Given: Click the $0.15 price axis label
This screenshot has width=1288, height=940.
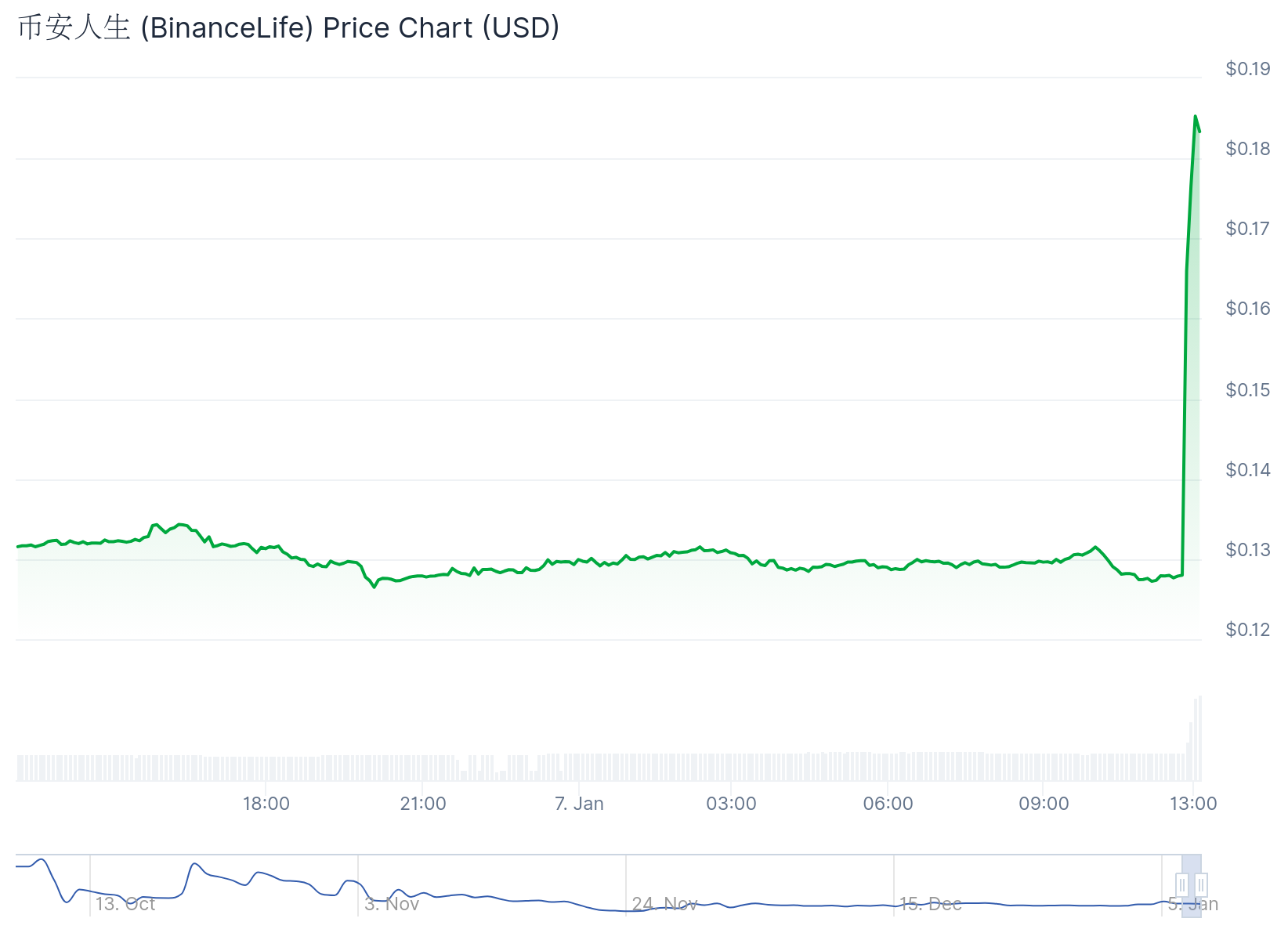Looking at the screenshot, I should tap(1248, 390).
